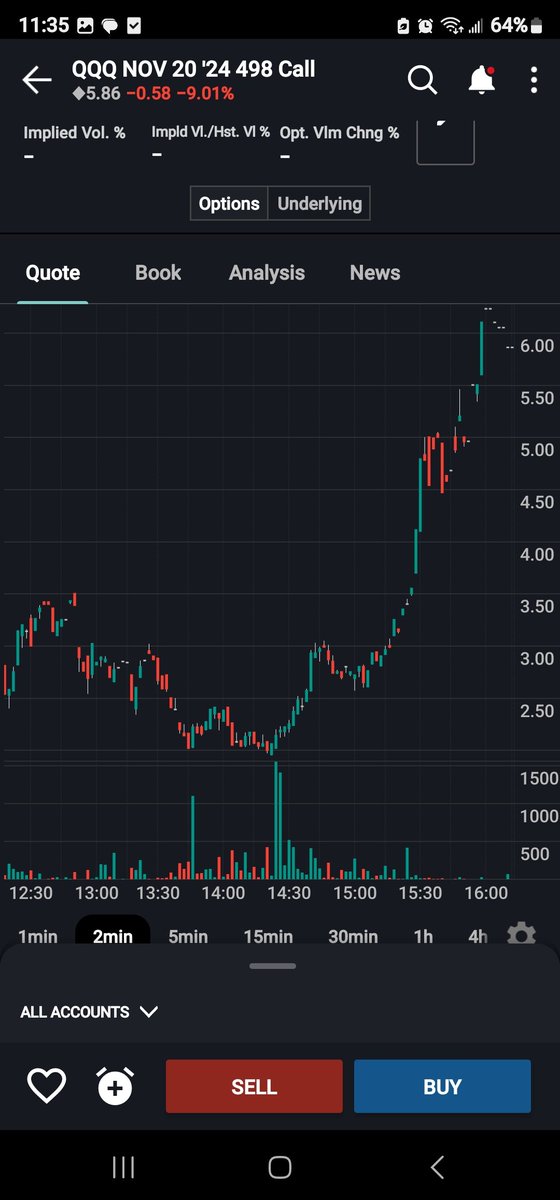The image size is (560, 1200).
Task: Tap the 16:00 time axis label
Action: coord(487,893)
